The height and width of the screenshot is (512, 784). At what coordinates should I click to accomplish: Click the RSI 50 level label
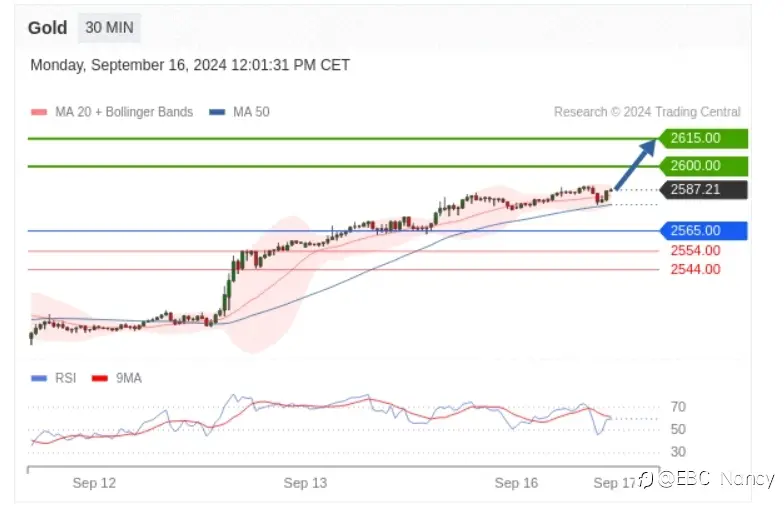click(678, 430)
